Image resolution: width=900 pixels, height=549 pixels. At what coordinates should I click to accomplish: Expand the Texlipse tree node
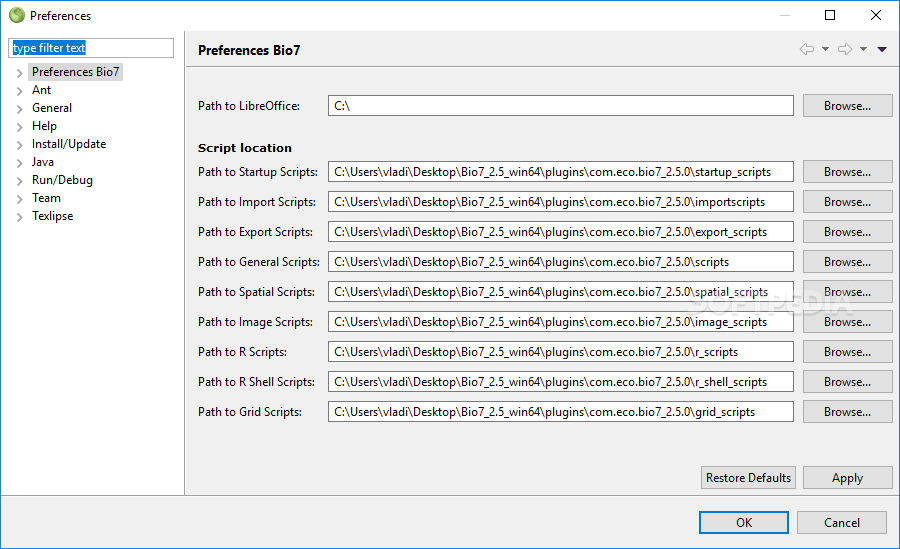coord(20,216)
